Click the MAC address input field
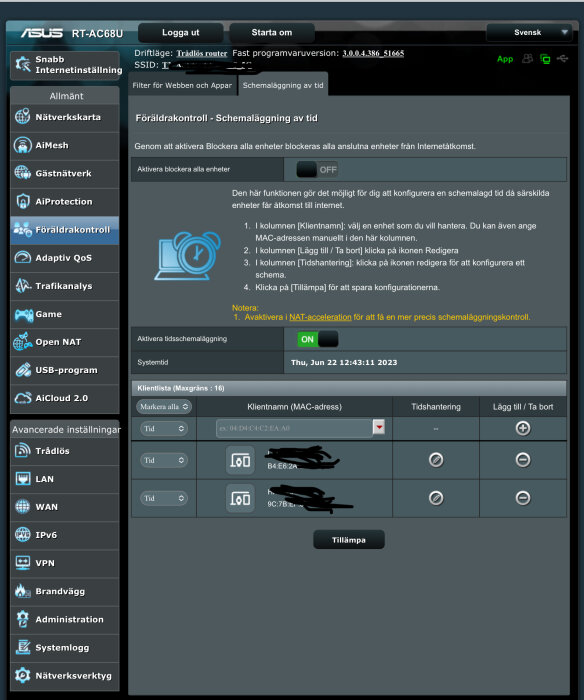 [x=294, y=428]
